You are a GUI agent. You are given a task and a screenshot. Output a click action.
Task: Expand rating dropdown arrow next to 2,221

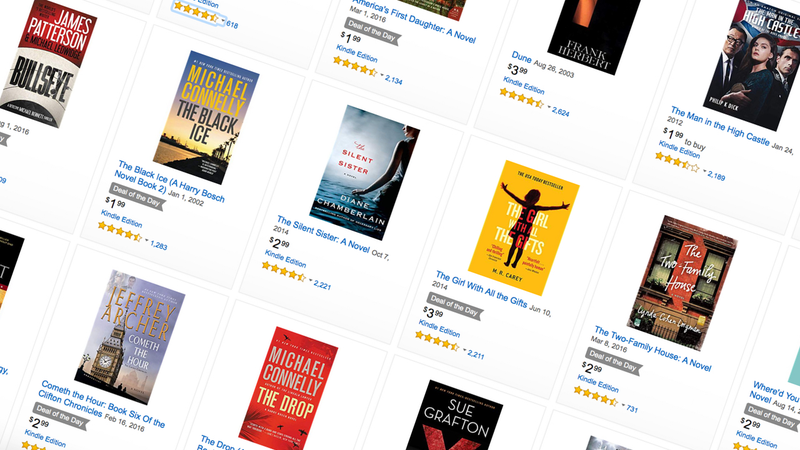pyautogui.click(x=310, y=280)
